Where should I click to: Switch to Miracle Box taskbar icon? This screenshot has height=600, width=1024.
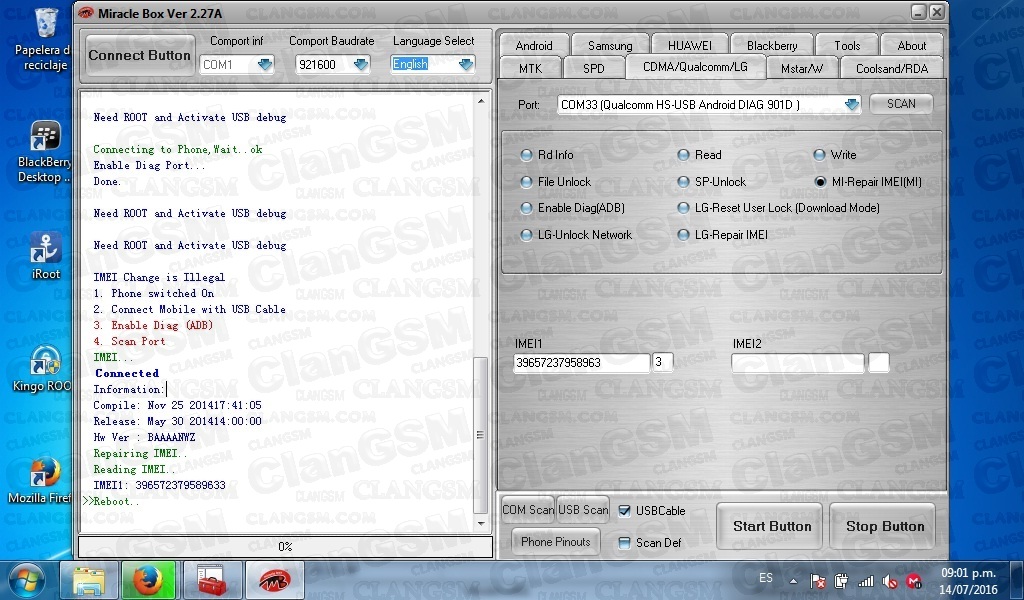click(274, 580)
